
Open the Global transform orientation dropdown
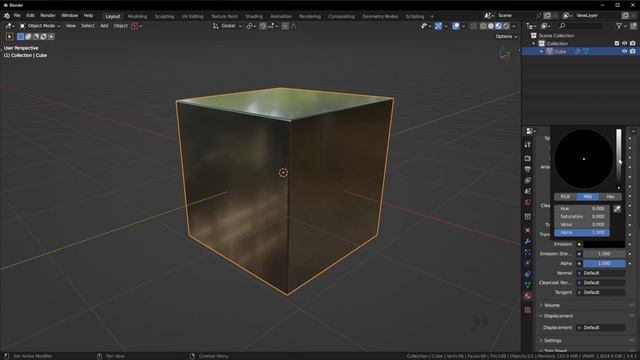tap(227, 26)
